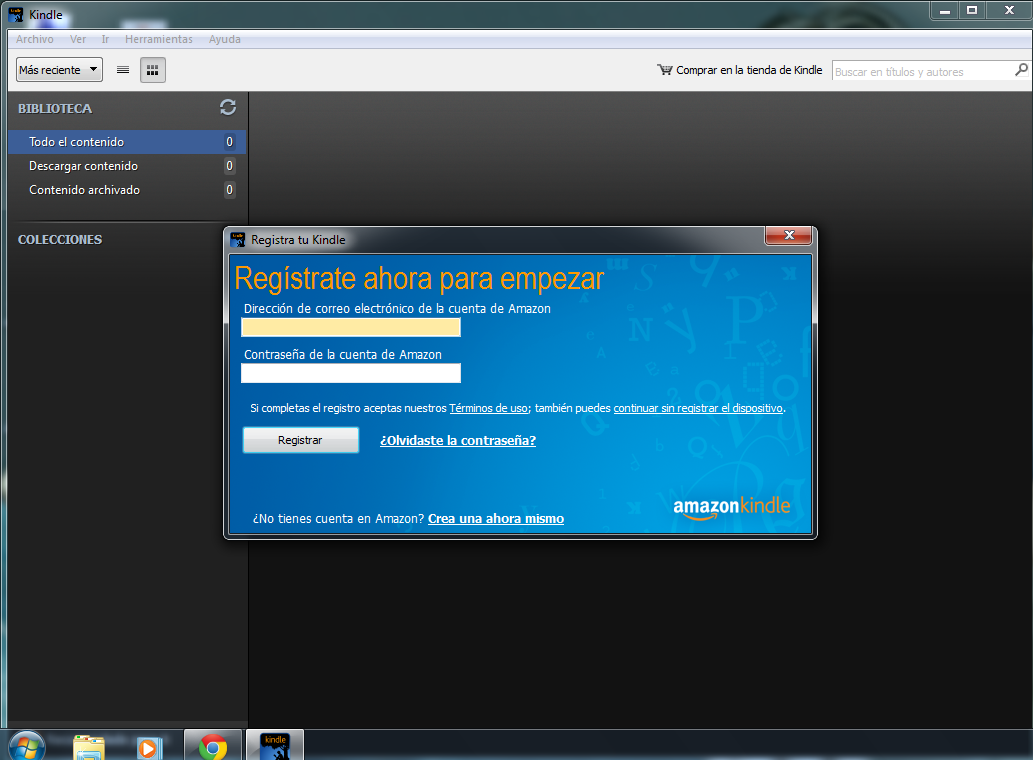Select Contenido archivado
Image resolution: width=1033 pixels, height=760 pixels.
[x=126, y=190]
